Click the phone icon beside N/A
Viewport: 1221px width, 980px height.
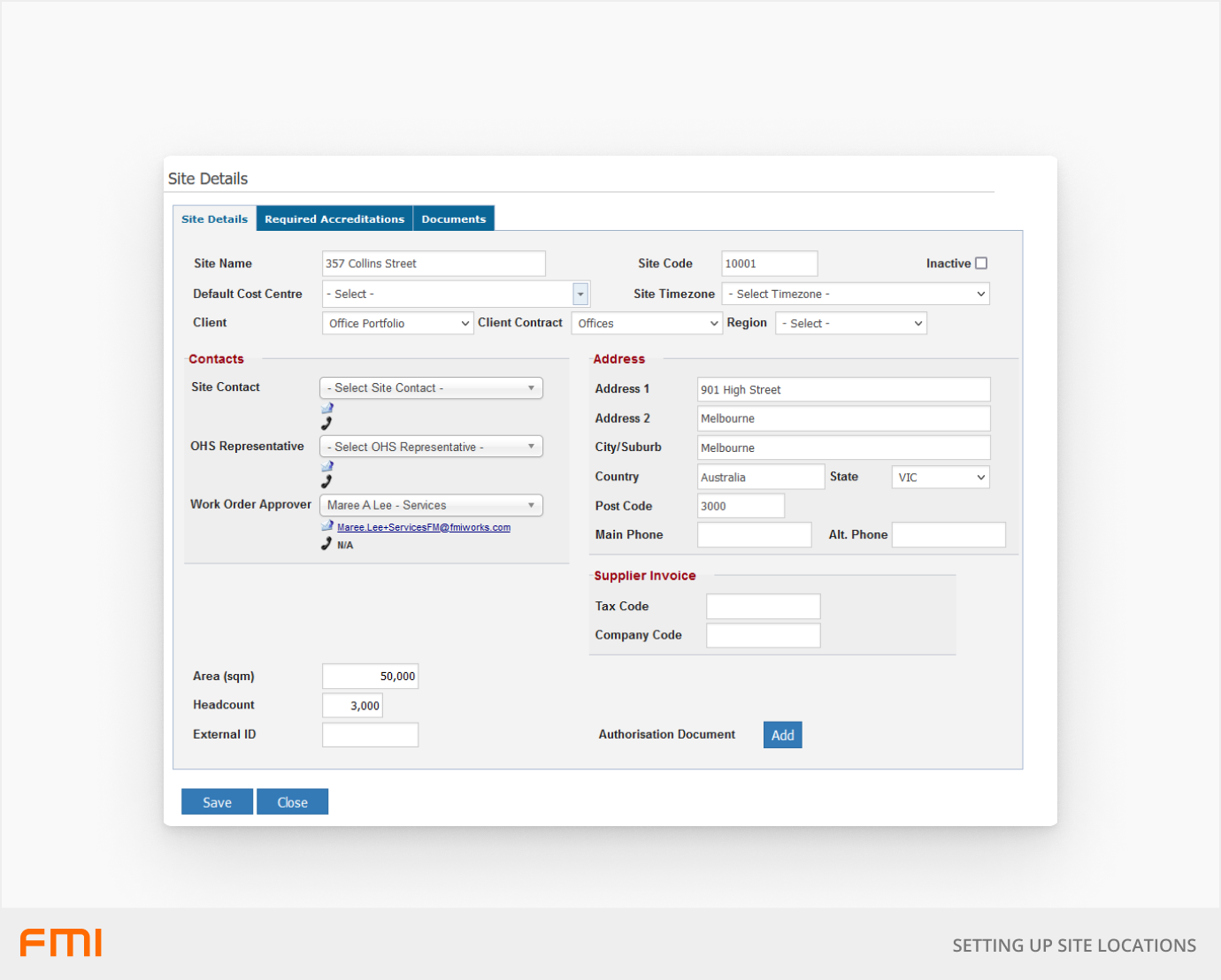pos(326,544)
